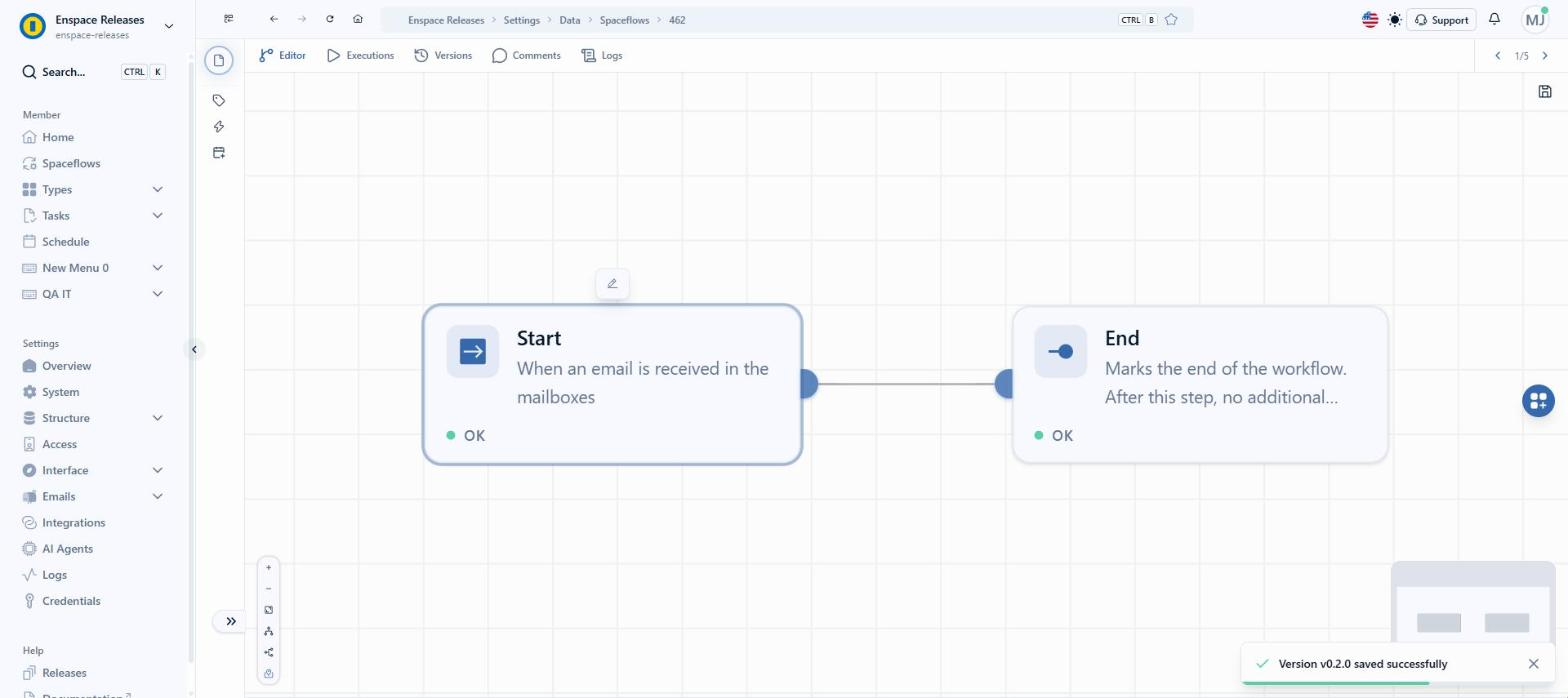This screenshot has height=698, width=1568.
Task: Click Settings in the breadcrumb
Action: (521, 20)
